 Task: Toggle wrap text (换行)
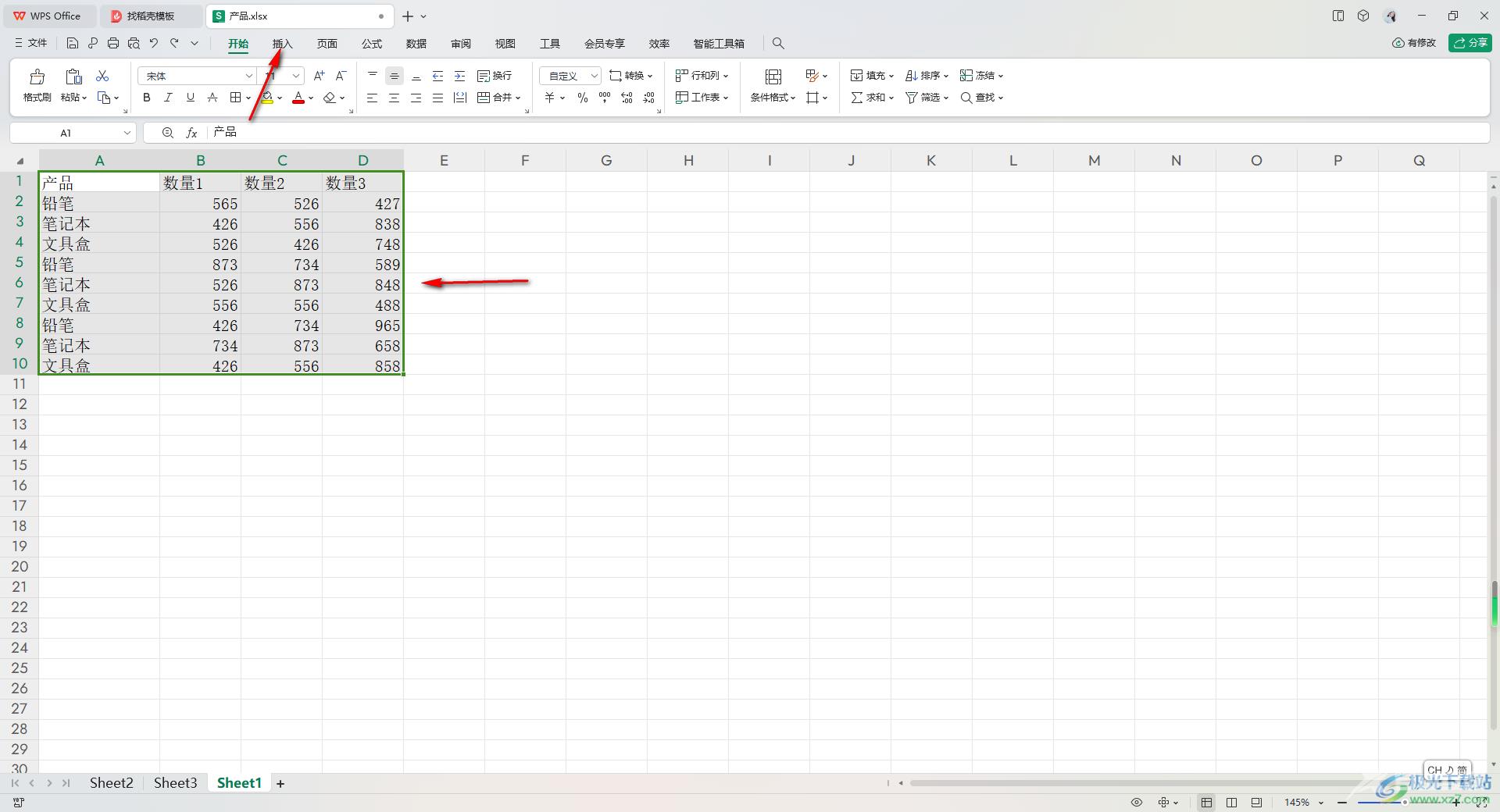pyautogui.click(x=495, y=76)
